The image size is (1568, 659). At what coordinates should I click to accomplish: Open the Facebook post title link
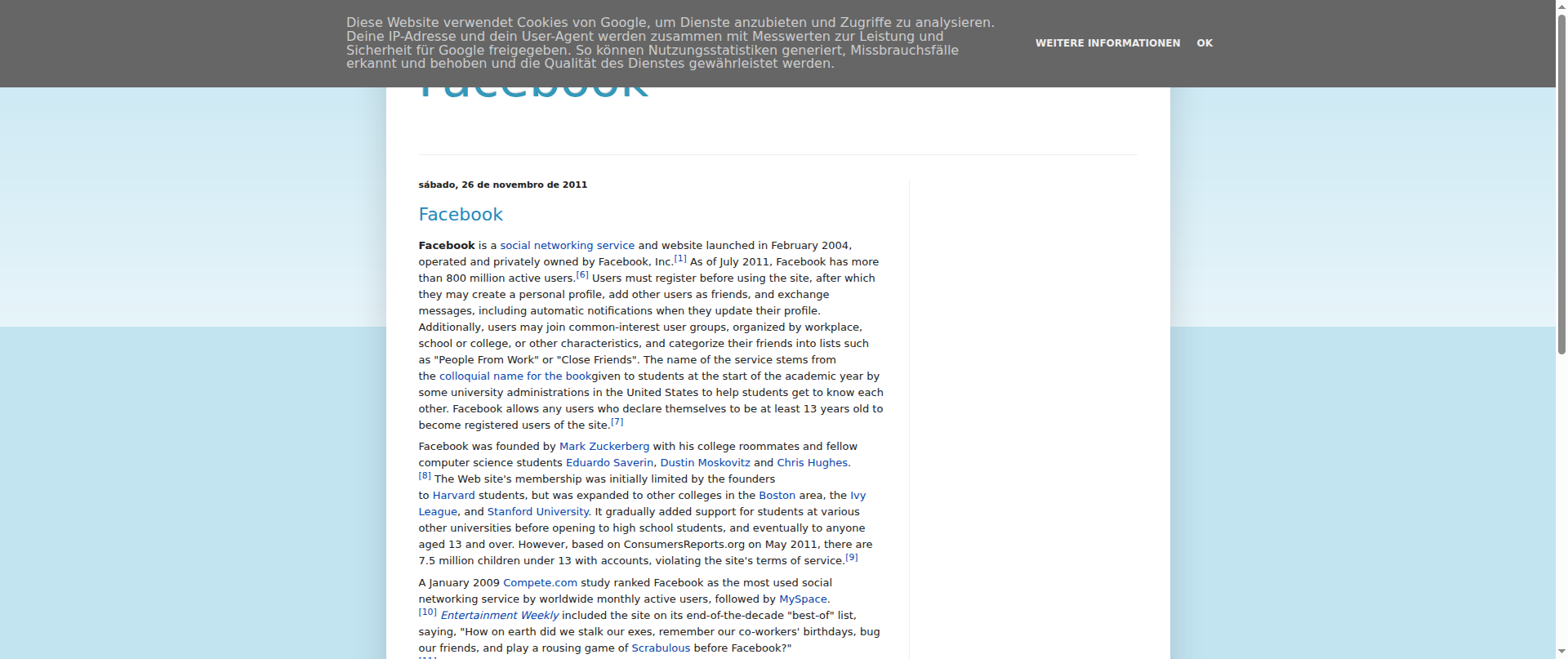(461, 215)
